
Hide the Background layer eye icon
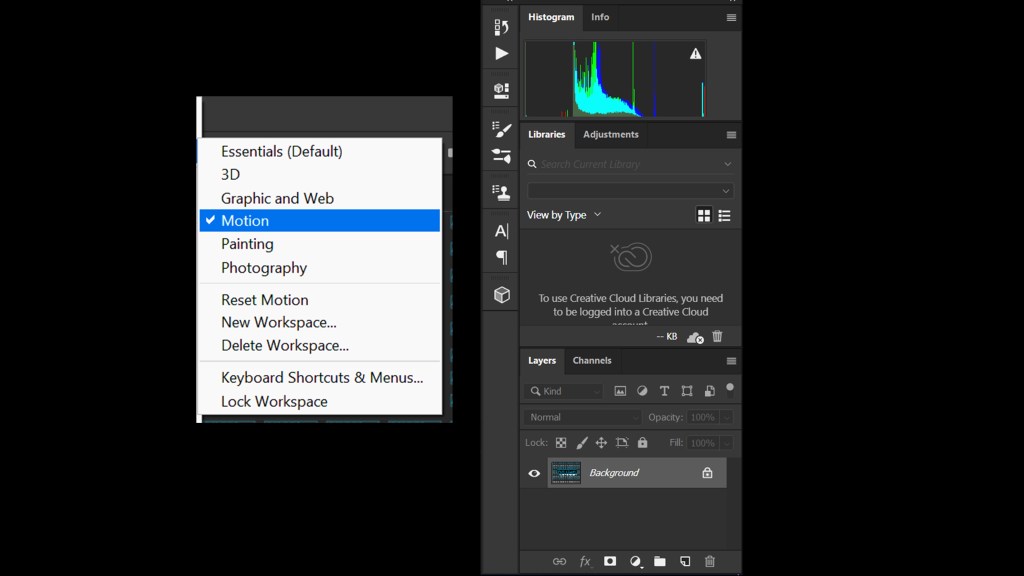coord(534,473)
